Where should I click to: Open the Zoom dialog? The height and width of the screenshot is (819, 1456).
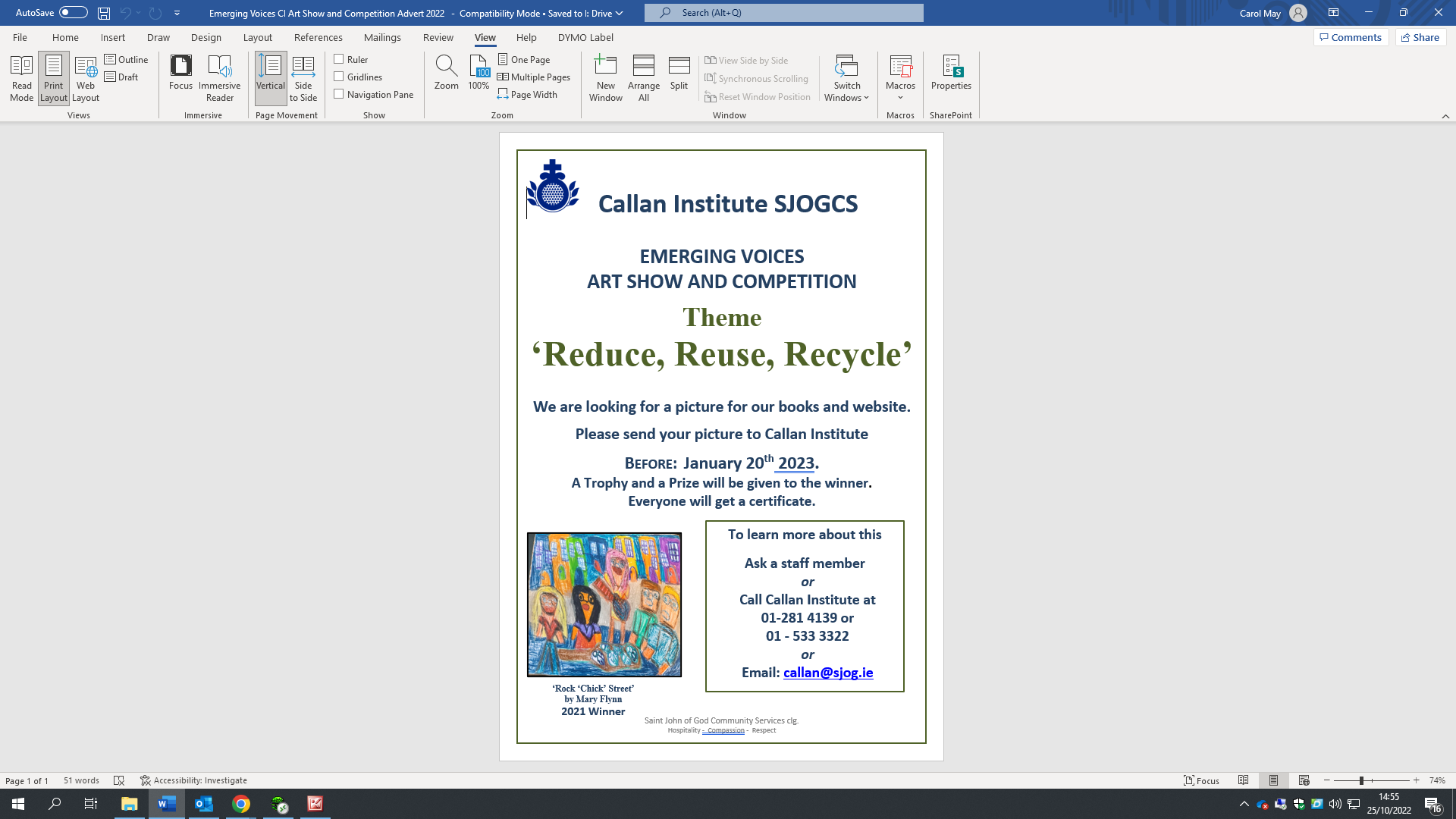447,73
